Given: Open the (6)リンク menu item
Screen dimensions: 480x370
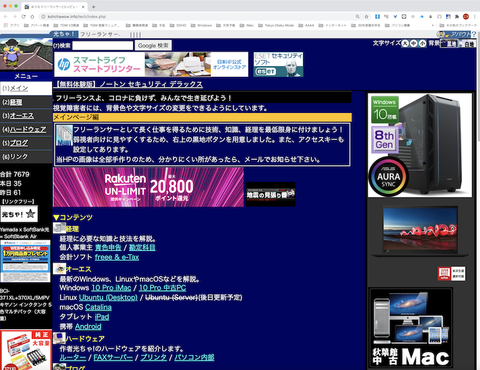Looking at the screenshot, I should (x=26, y=157).
